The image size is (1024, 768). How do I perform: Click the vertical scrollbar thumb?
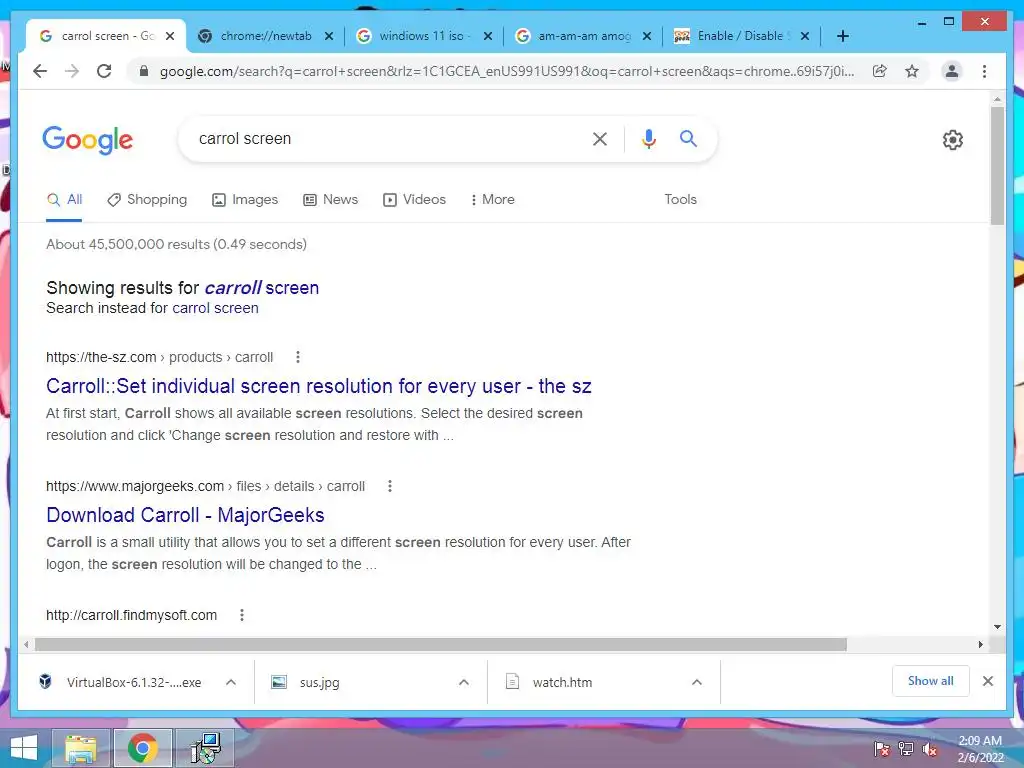point(997,165)
